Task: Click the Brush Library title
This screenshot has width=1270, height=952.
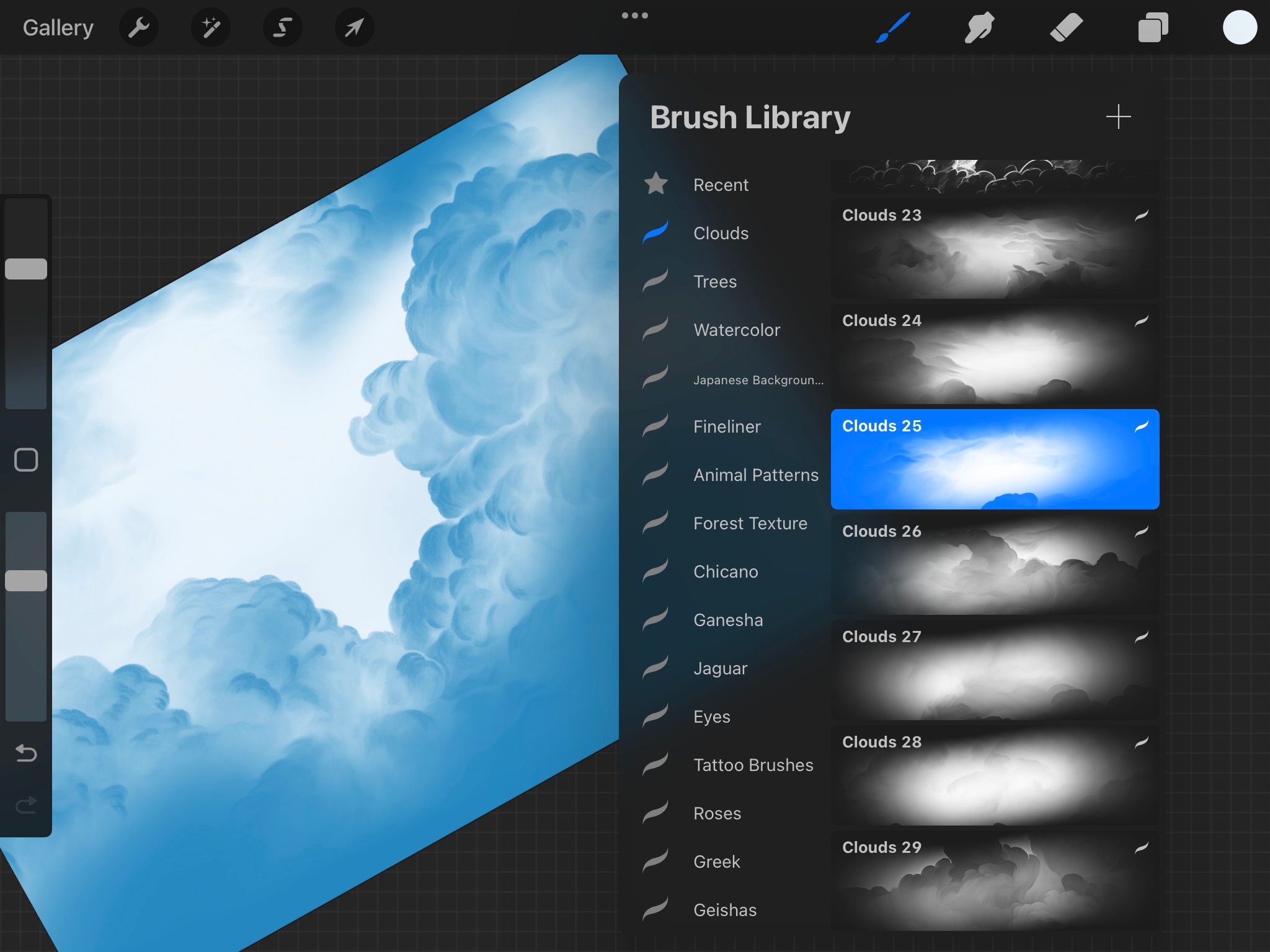Action: click(x=750, y=118)
